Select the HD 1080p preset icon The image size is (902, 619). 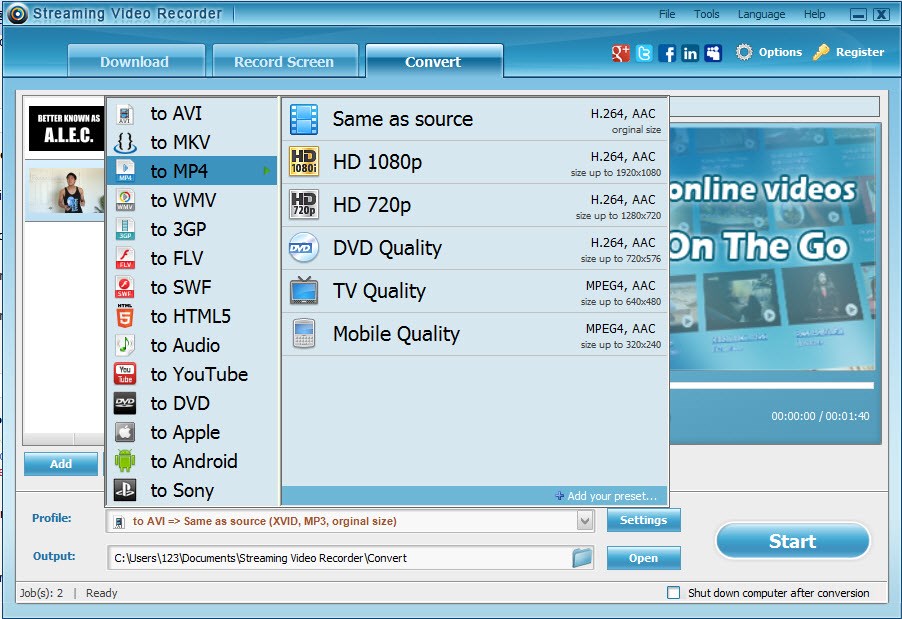pos(304,162)
